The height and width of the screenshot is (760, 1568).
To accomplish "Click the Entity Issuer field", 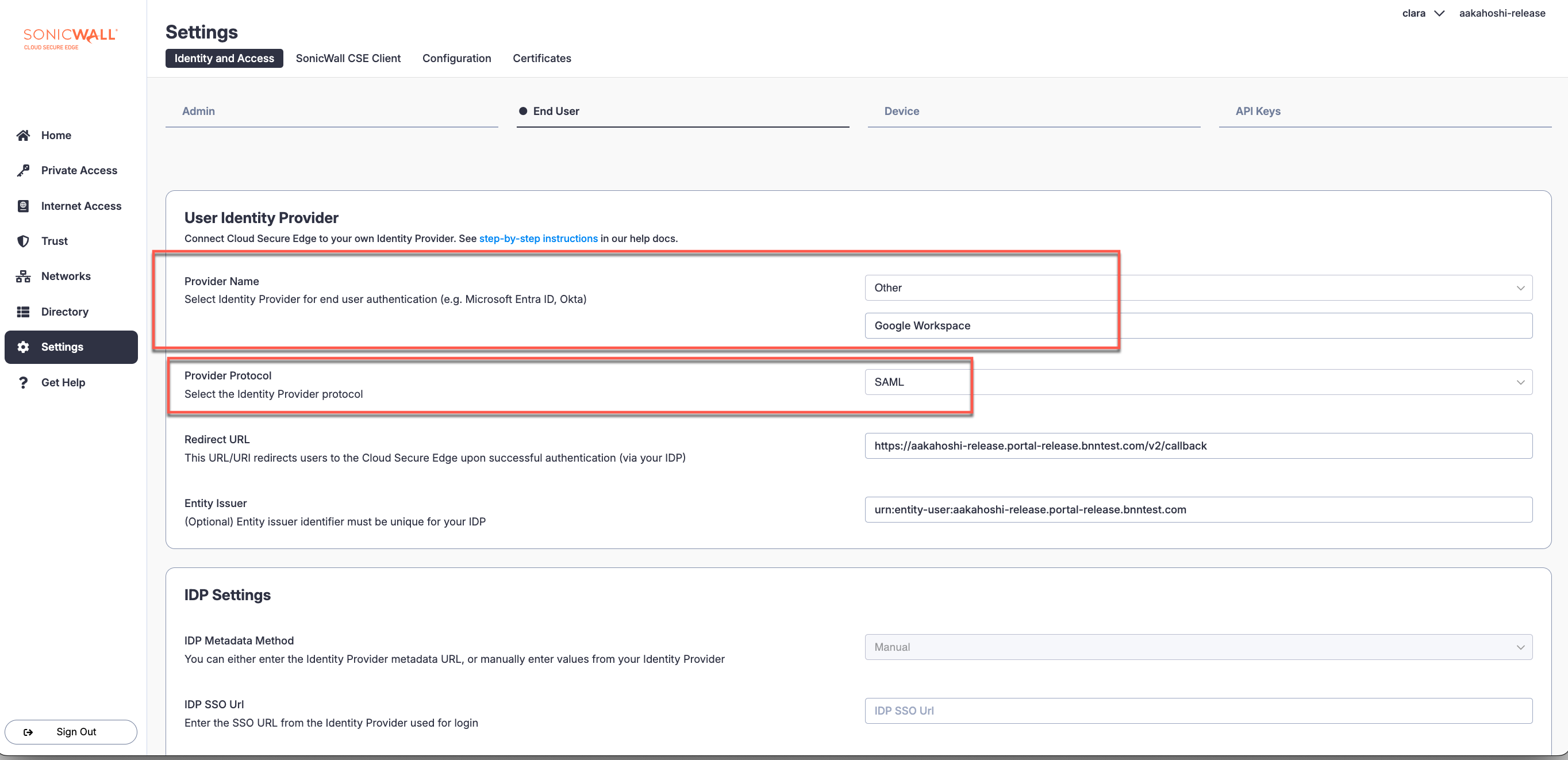I will click(x=1198, y=510).
